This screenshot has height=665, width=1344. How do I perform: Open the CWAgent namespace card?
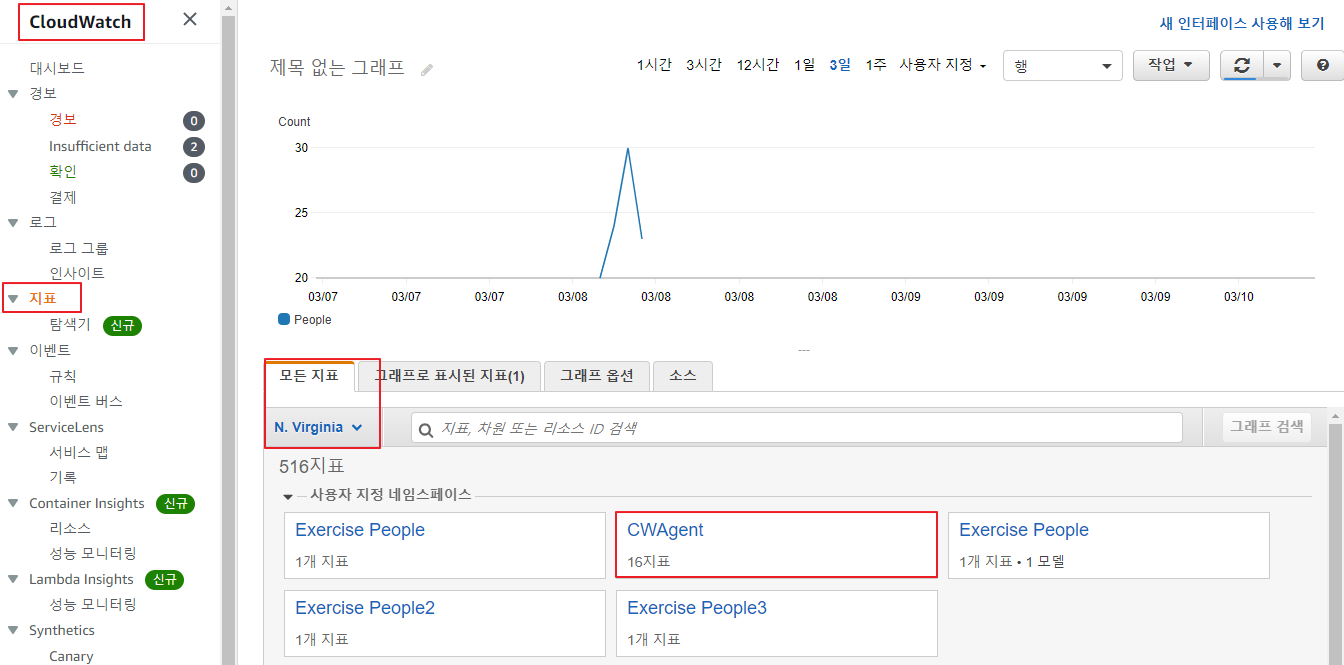(777, 545)
